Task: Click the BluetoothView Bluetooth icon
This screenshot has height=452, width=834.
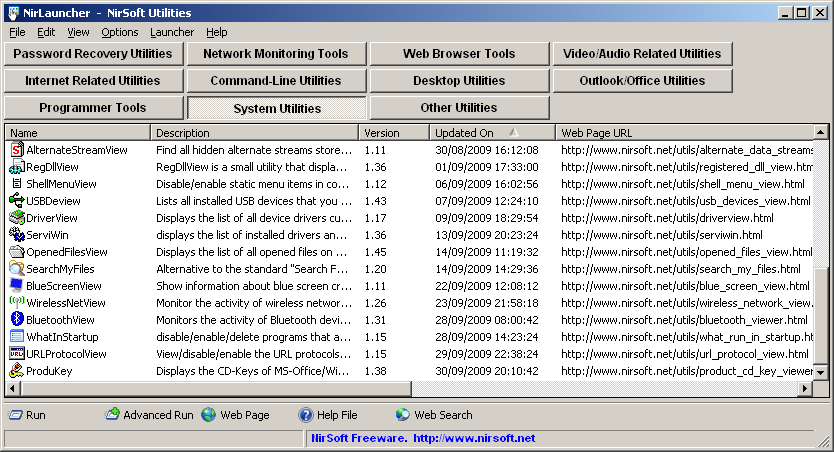Action: point(17,320)
